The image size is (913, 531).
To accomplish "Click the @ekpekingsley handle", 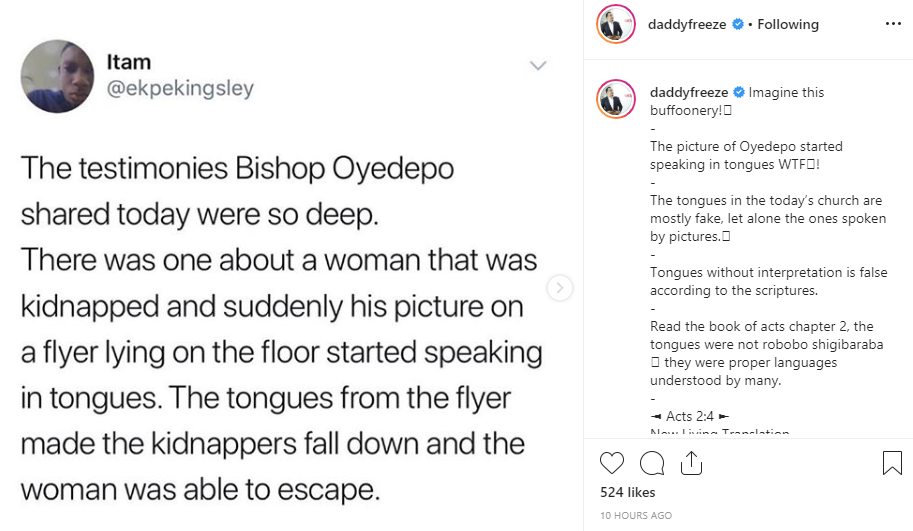I will (180, 89).
